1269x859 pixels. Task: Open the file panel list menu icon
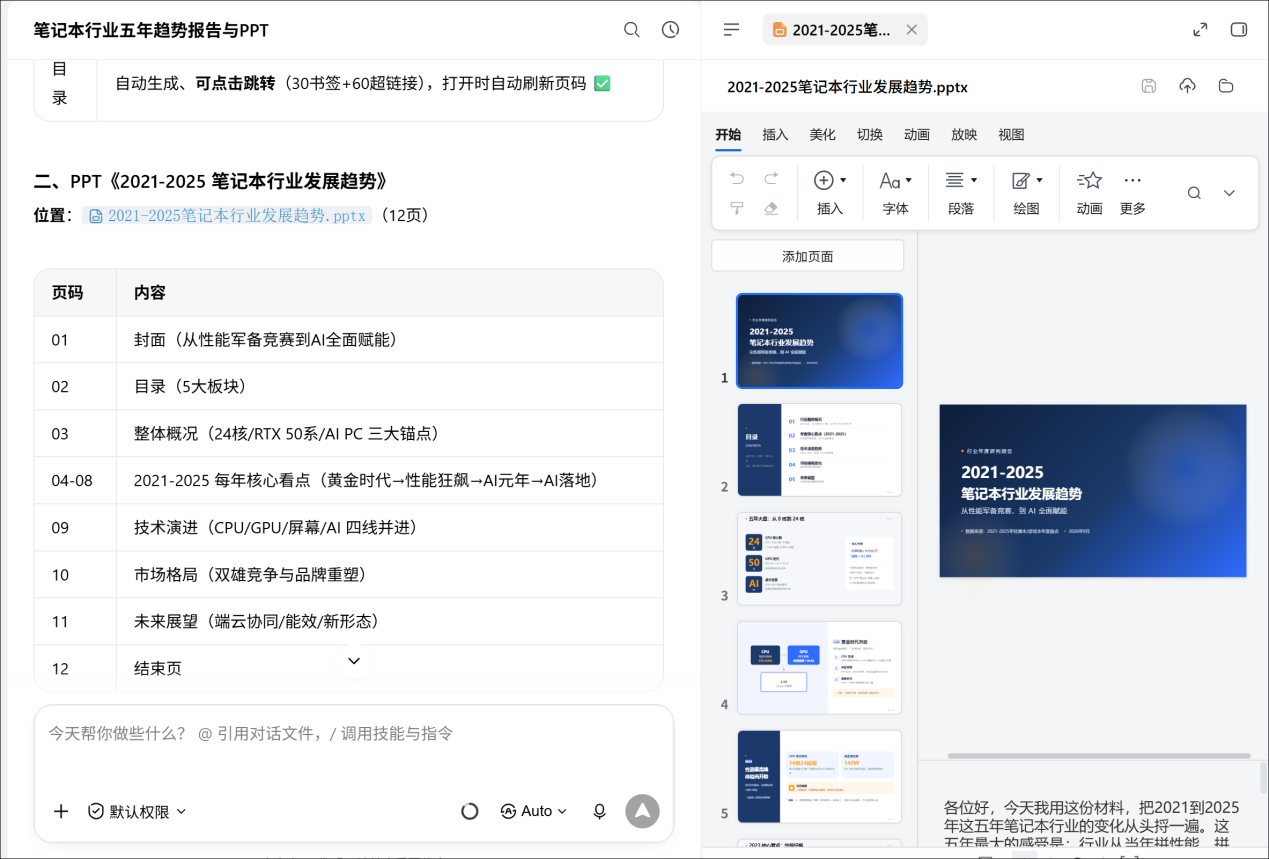click(732, 30)
